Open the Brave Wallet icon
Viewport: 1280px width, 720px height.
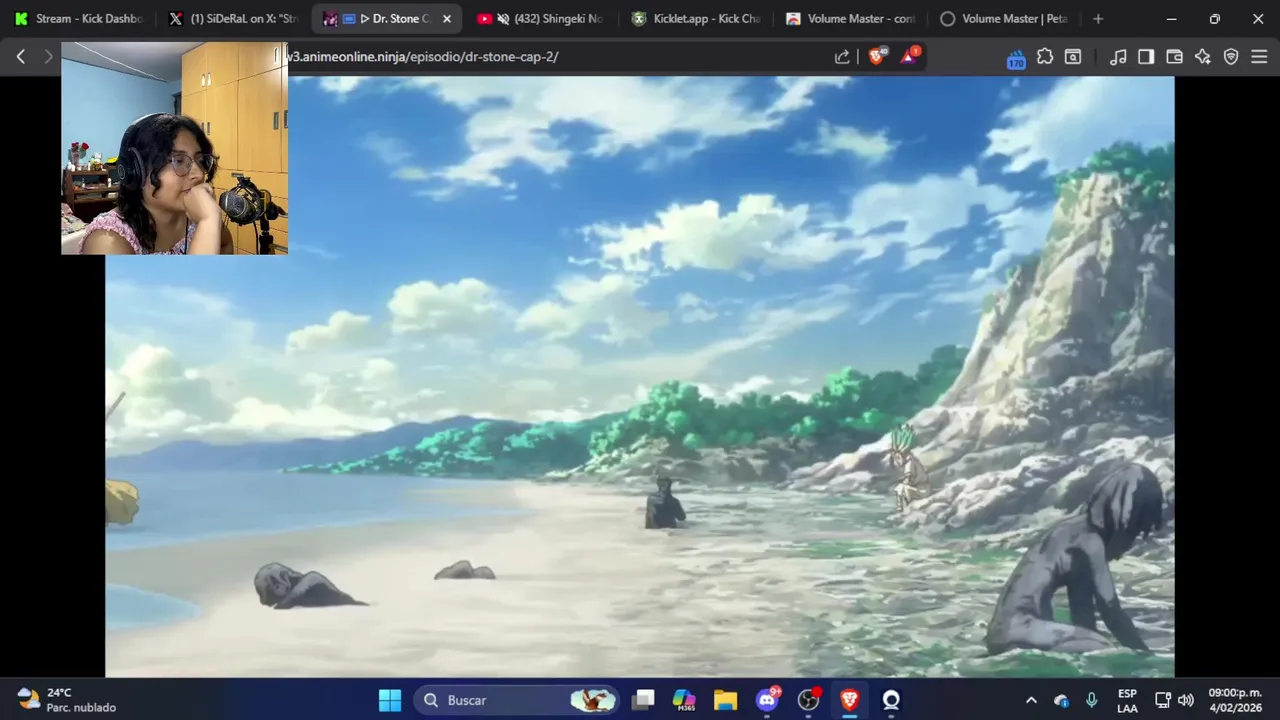pyautogui.click(x=1175, y=57)
